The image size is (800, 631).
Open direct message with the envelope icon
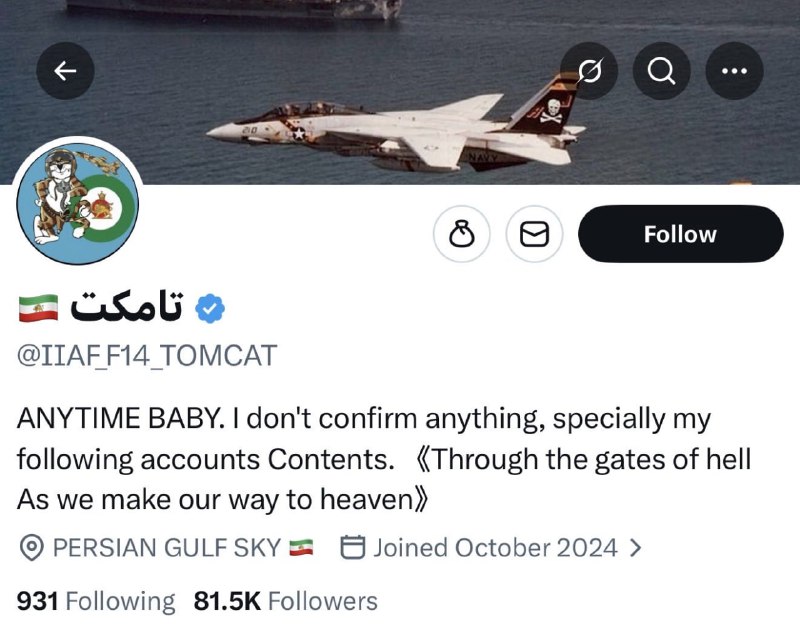(x=535, y=235)
